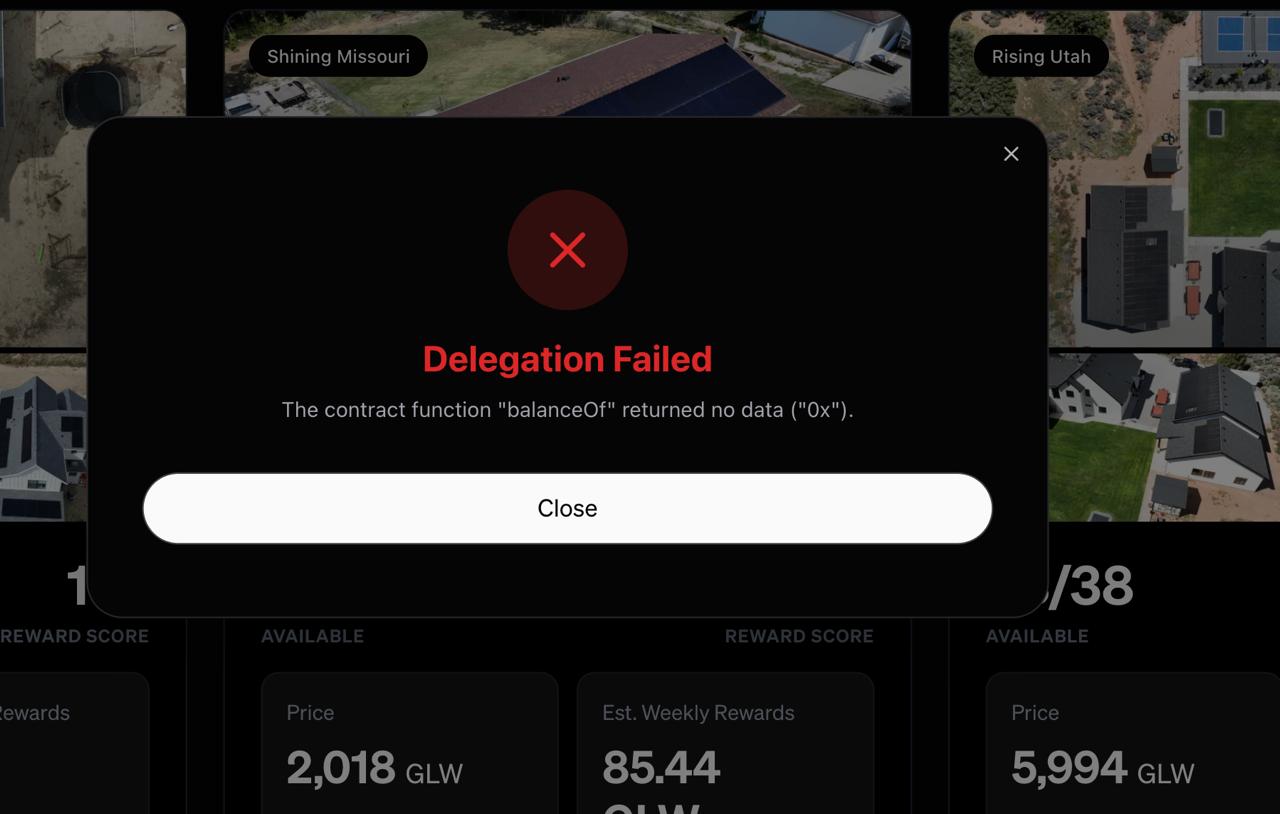Viewport: 1280px width, 814px height.
Task: View the Rising Utah lower house photo
Action: [1163, 437]
